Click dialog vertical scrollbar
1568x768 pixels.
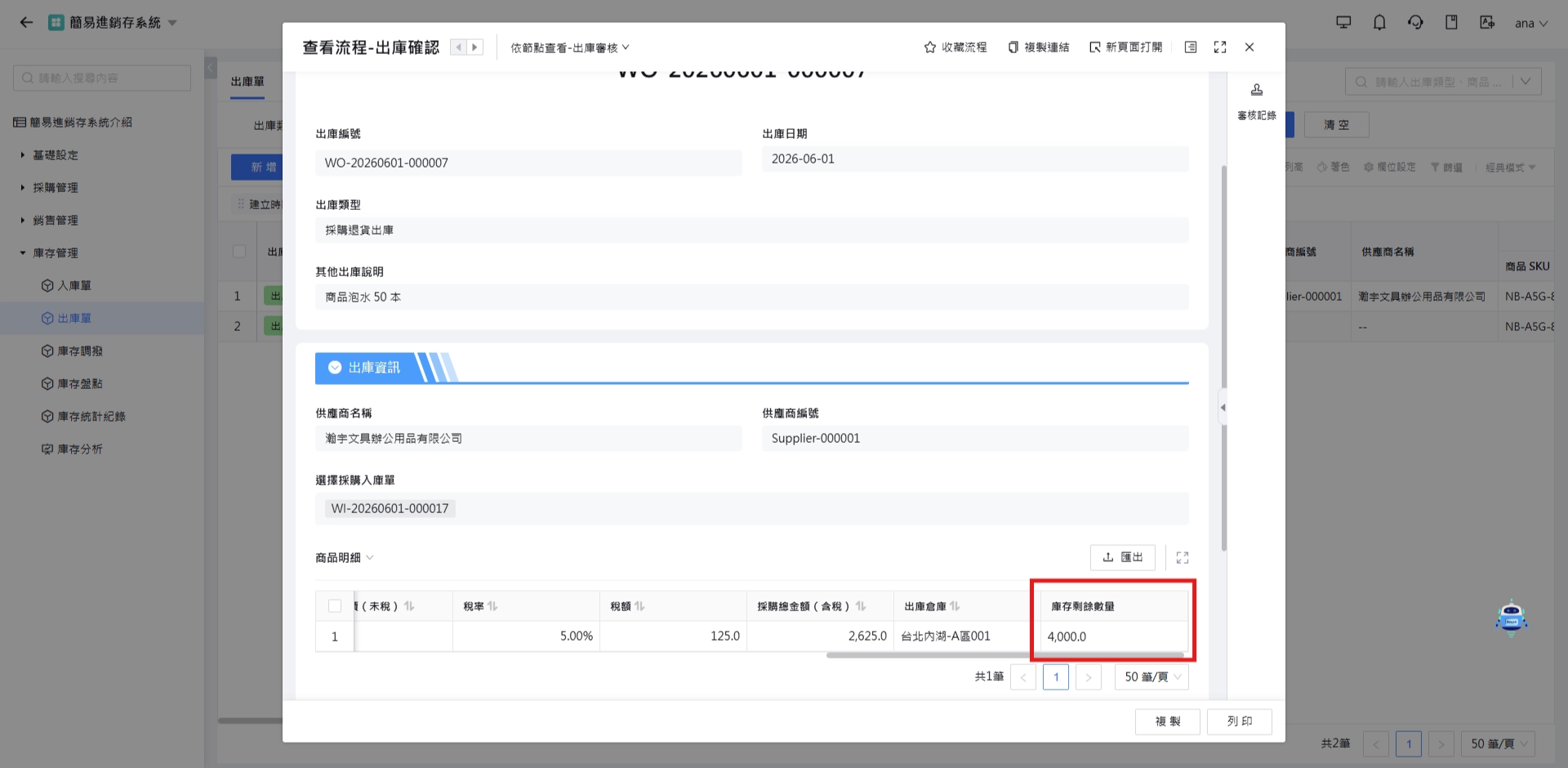[1223, 358]
